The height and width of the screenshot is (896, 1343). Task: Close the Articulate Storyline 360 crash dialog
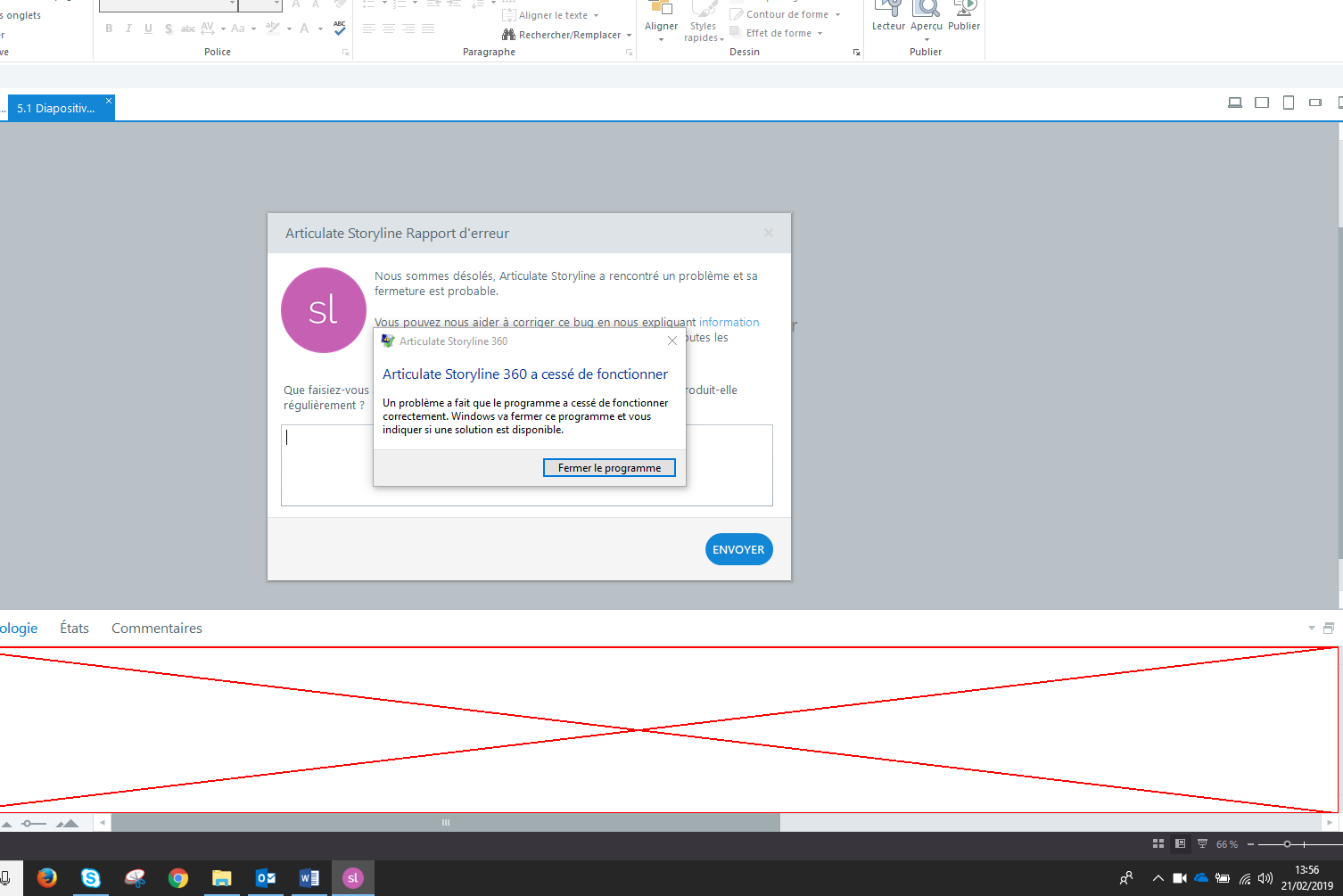672,341
